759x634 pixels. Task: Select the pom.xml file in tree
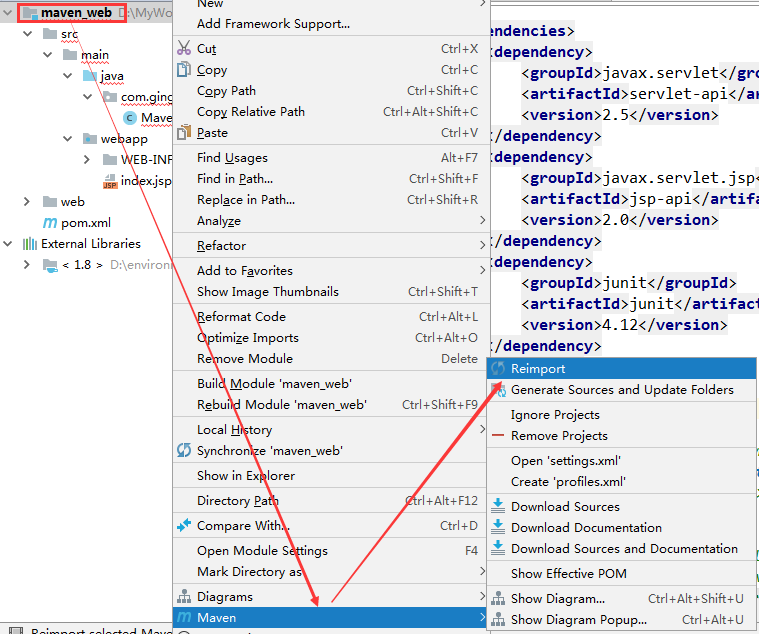click(86, 223)
